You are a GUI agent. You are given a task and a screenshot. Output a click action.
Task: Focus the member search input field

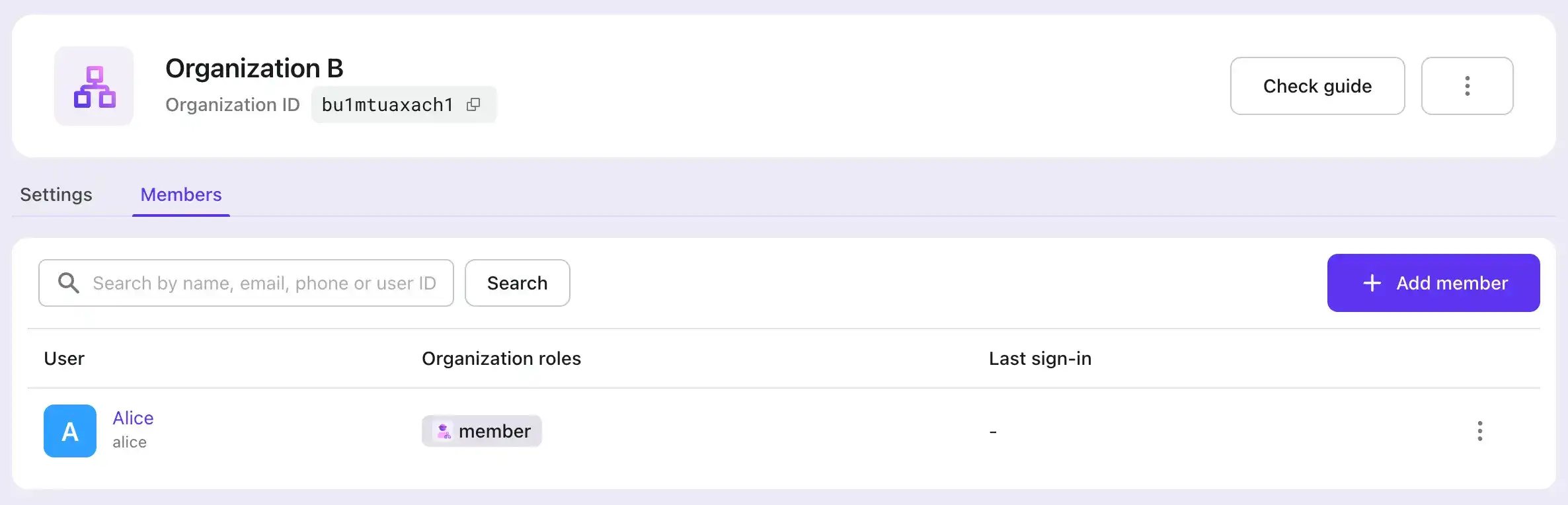(264, 283)
